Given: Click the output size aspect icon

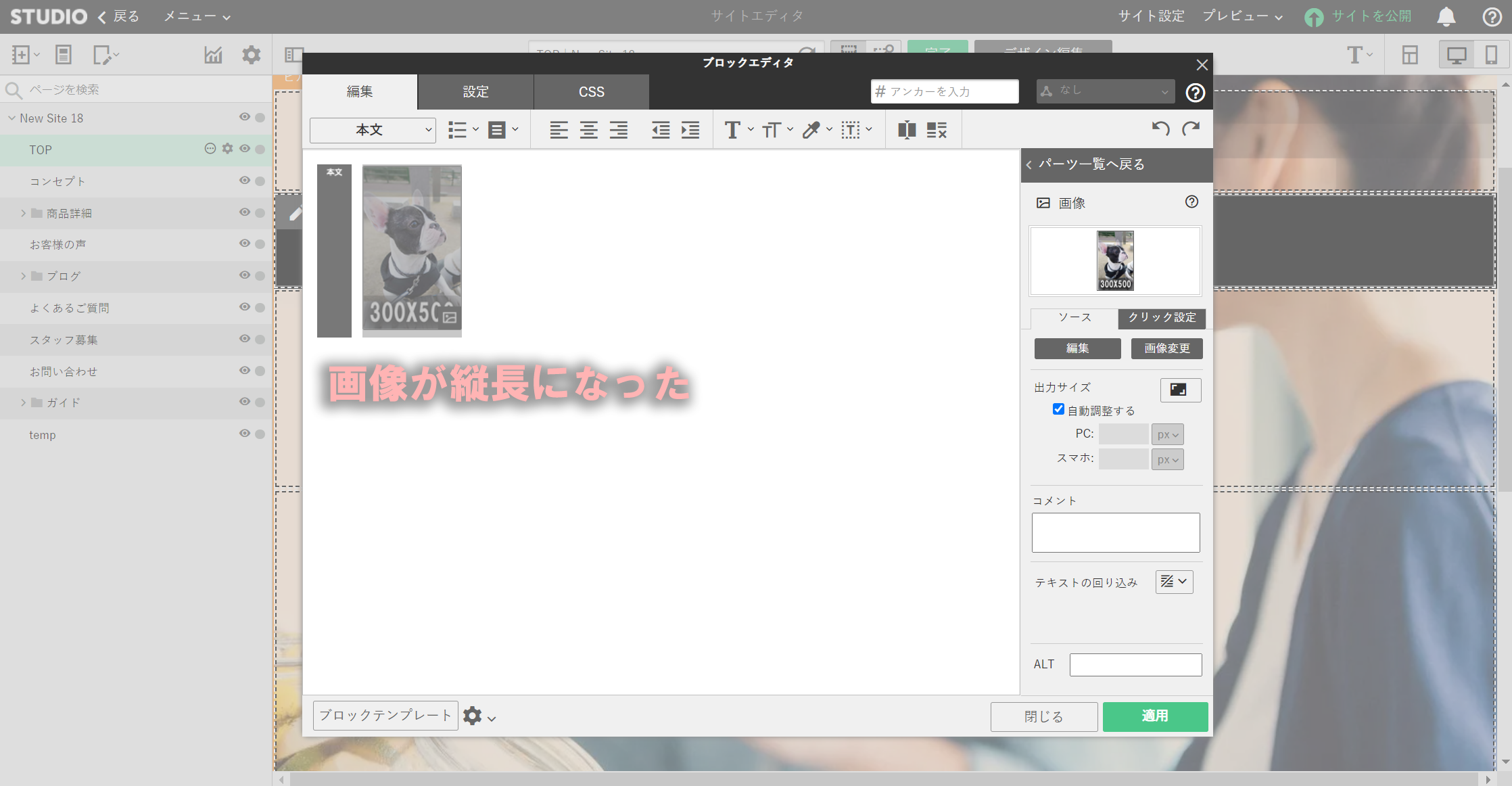Looking at the screenshot, I should tap(1180, 390).
